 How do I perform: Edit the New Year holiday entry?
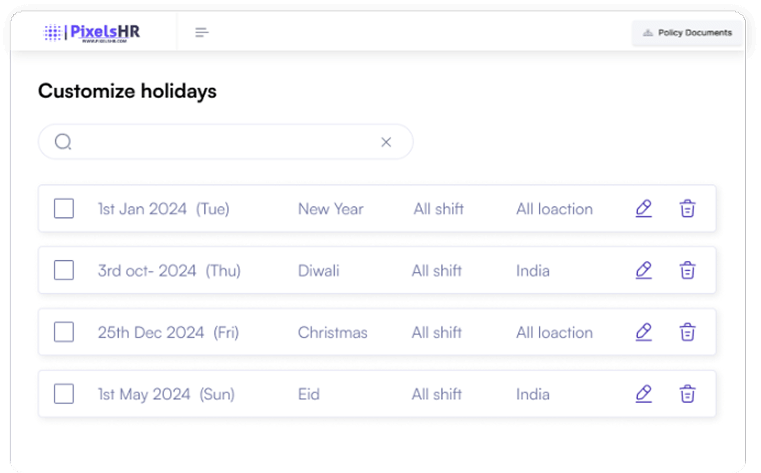click(644, 209)
